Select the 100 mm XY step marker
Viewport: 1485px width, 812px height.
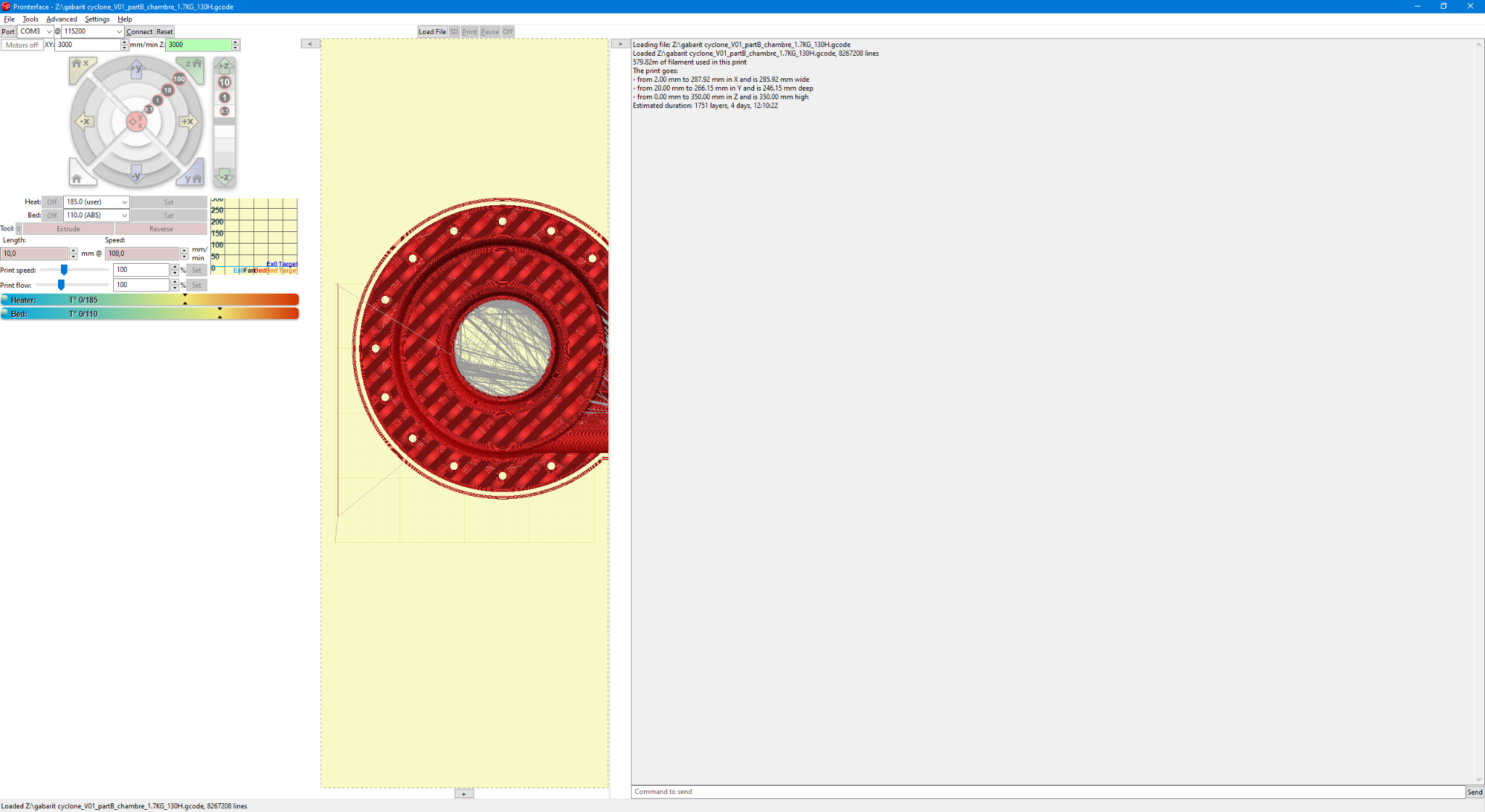(x=179, y=79)
